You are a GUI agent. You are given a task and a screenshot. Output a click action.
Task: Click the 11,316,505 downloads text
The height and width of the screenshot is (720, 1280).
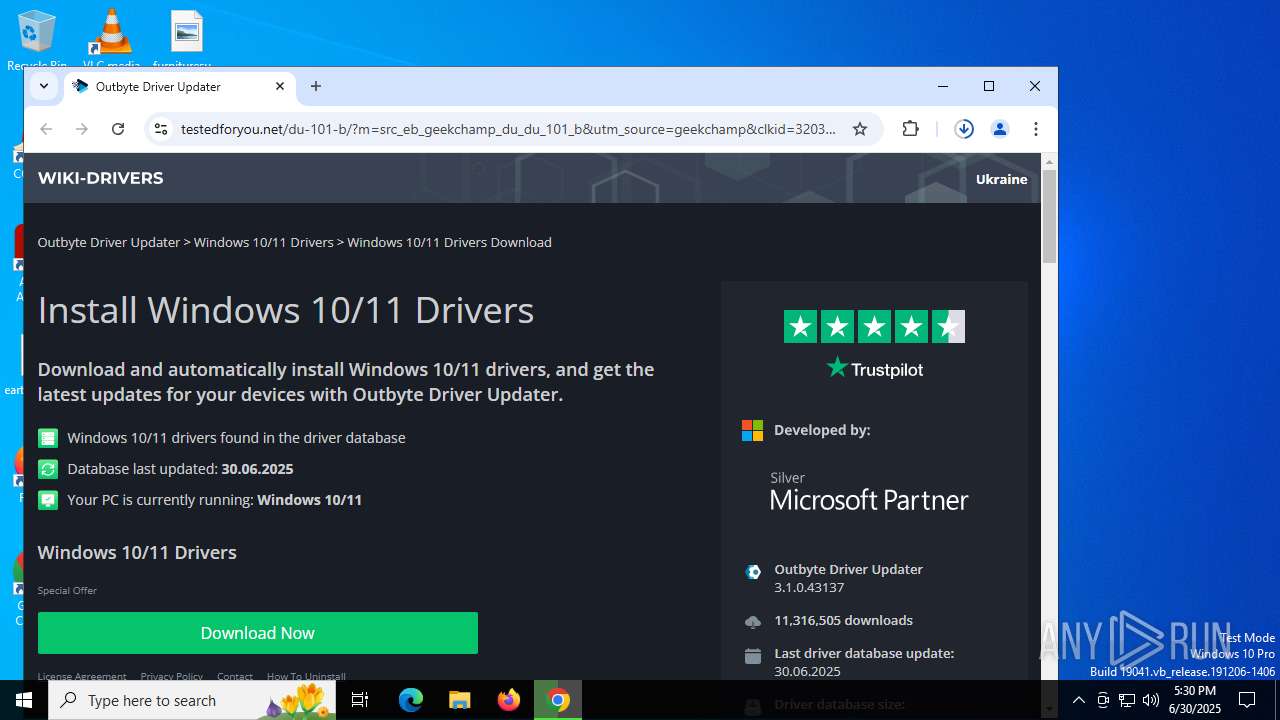coord(843,620)
